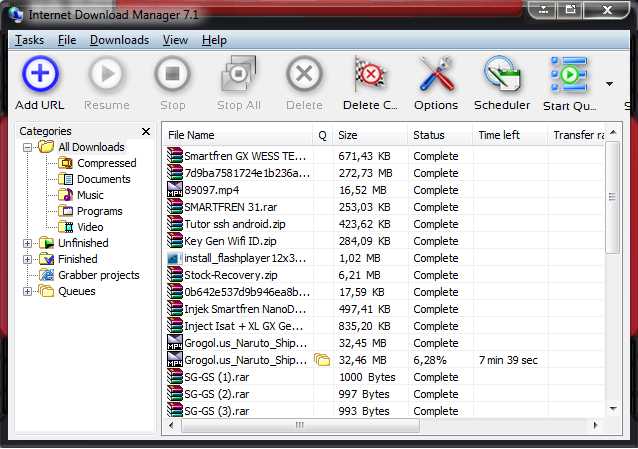Click the Add URL toolbar icon
The image size is (638, 449).
click(x=40, y=74)
